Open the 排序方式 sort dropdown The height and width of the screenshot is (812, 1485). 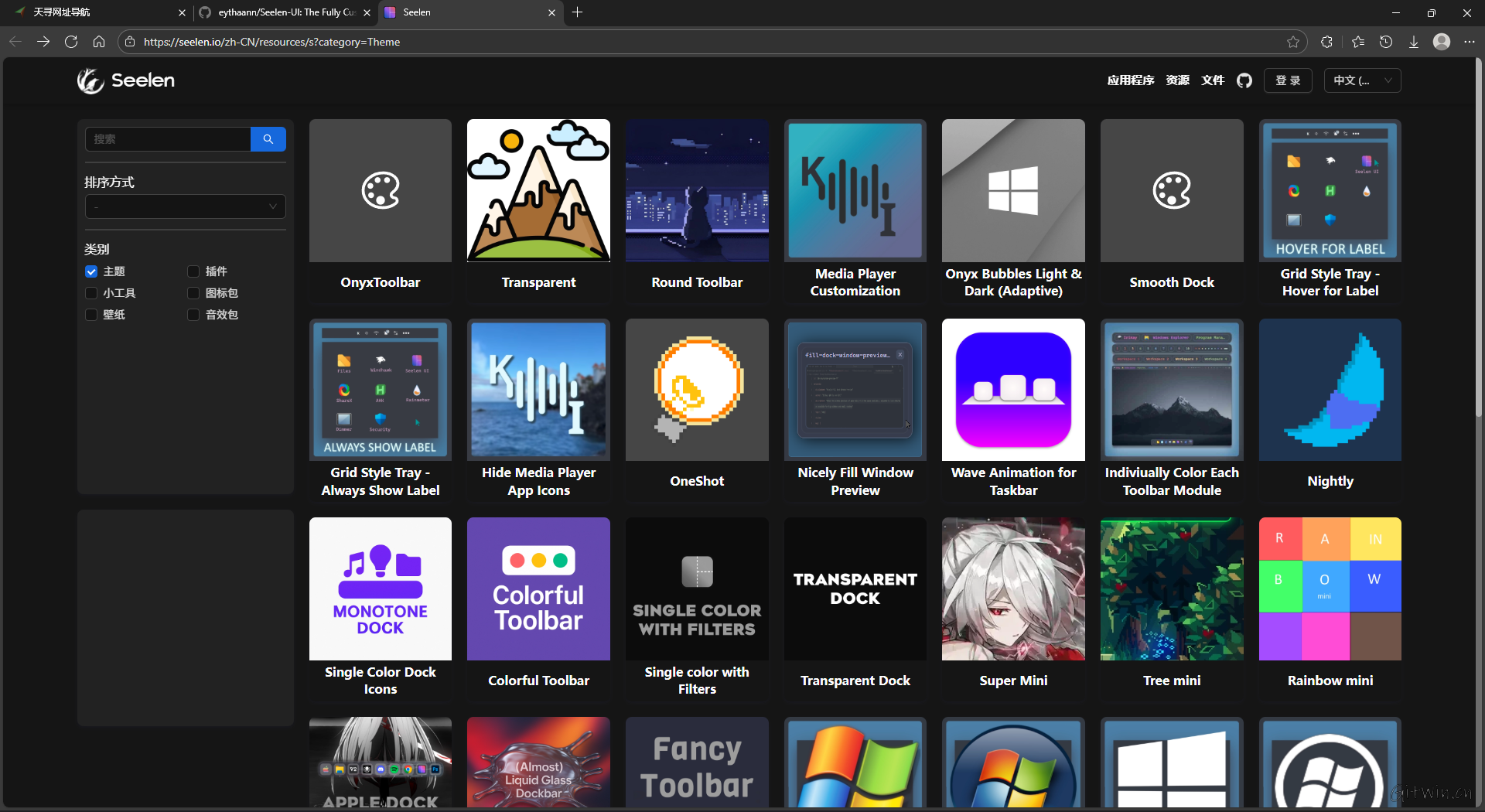(x=185, y=206)
